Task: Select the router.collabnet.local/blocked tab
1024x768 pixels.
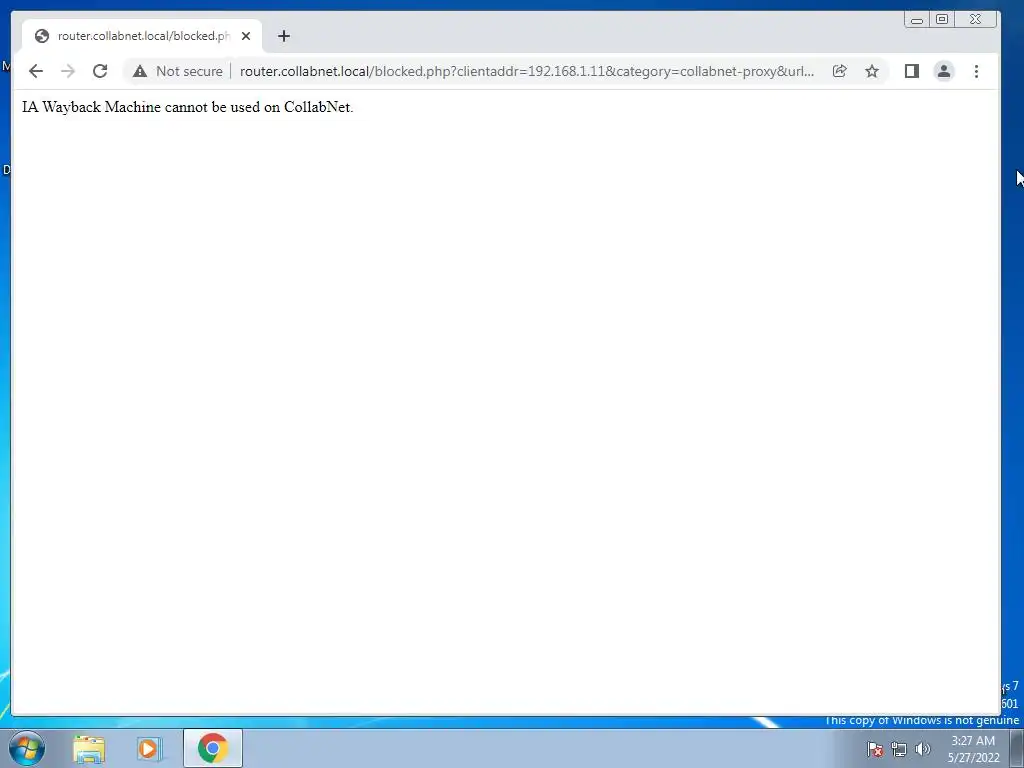Action: pyautogui.click(x=142, y=36)
